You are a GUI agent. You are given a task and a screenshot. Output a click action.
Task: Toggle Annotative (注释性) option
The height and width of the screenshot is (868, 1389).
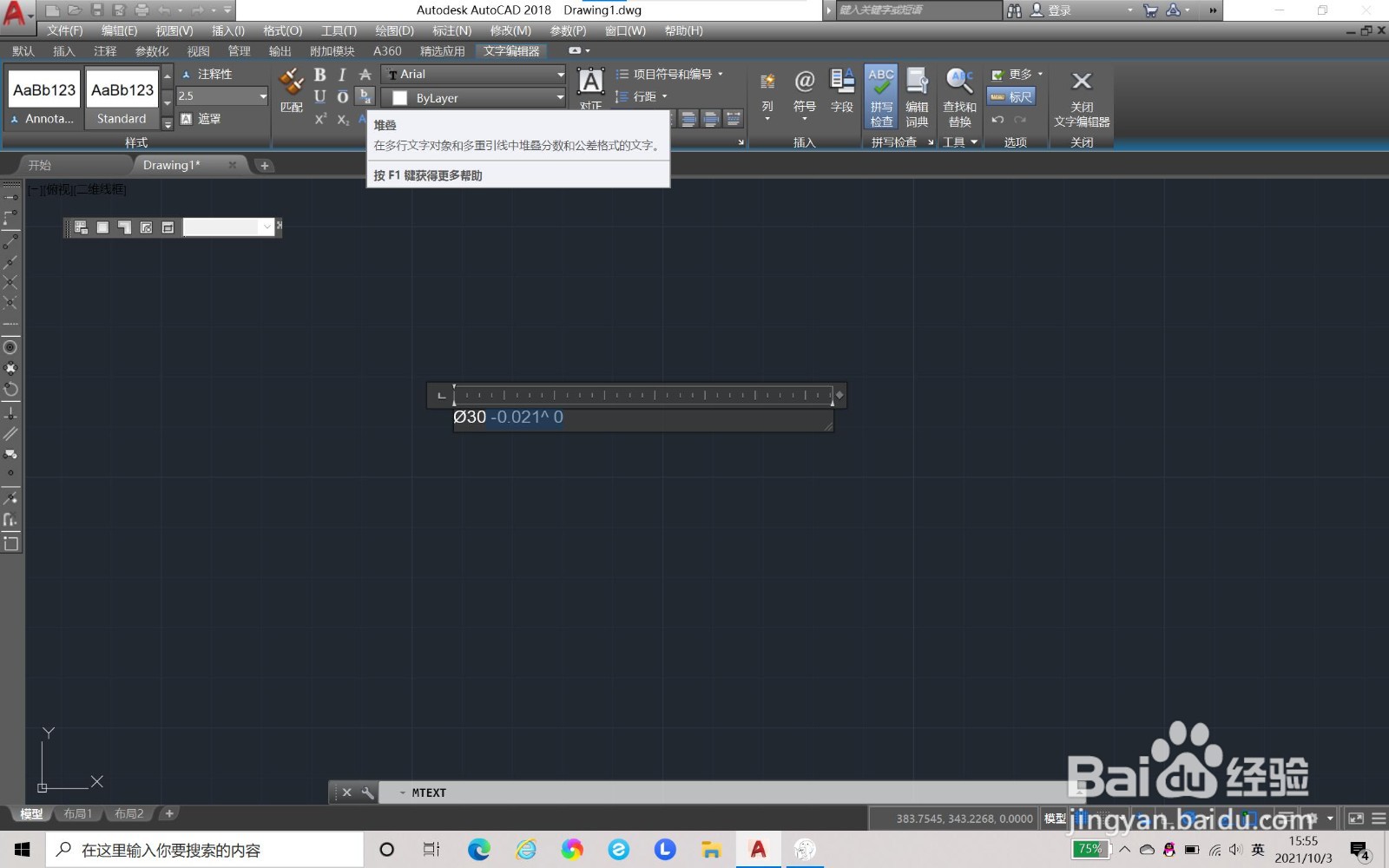pos(207,75)
